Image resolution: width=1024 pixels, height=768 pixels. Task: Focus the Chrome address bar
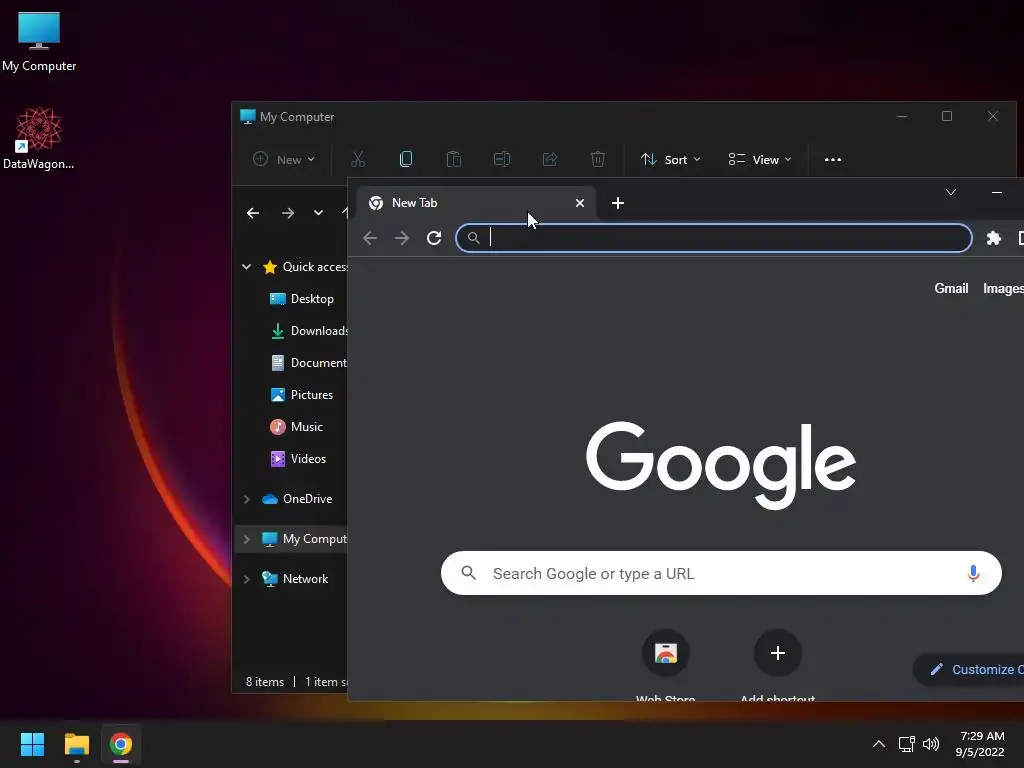[713, 238]
